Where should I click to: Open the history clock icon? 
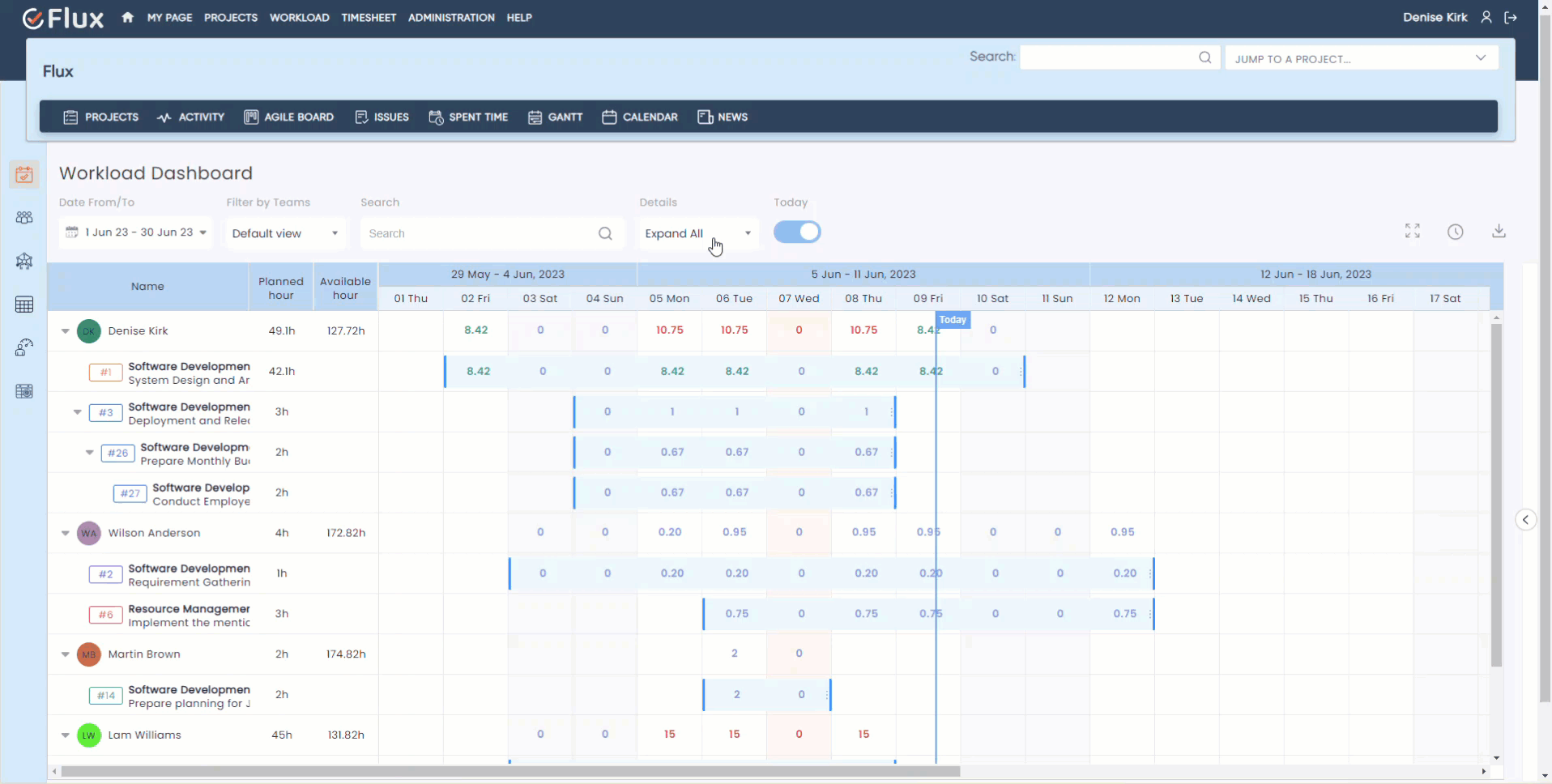[x=1456, y=232]
